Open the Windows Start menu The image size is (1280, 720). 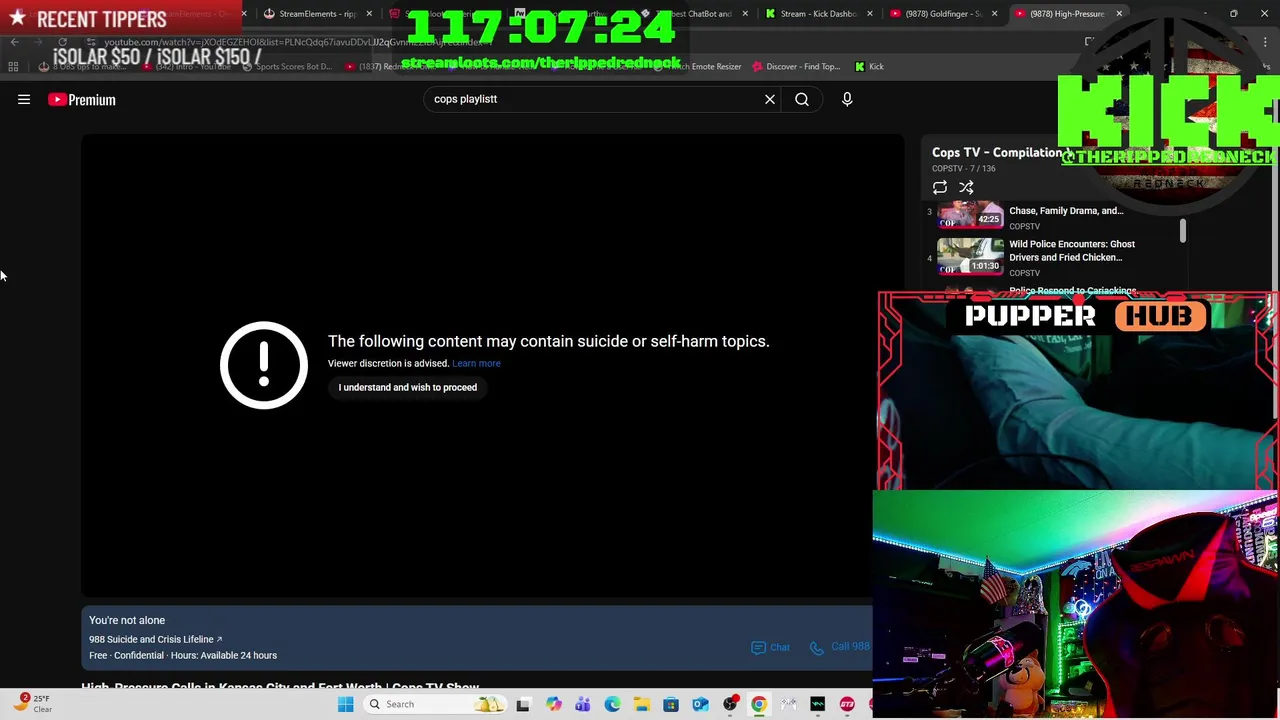click(x=345, y=704)
